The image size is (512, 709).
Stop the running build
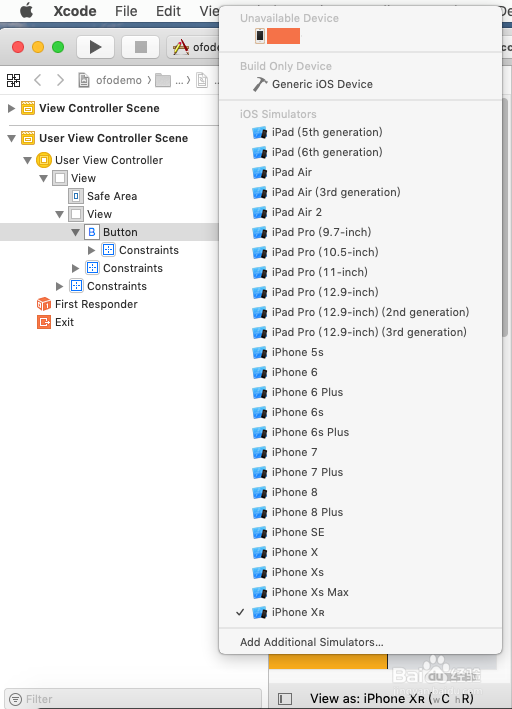[141, 47]
